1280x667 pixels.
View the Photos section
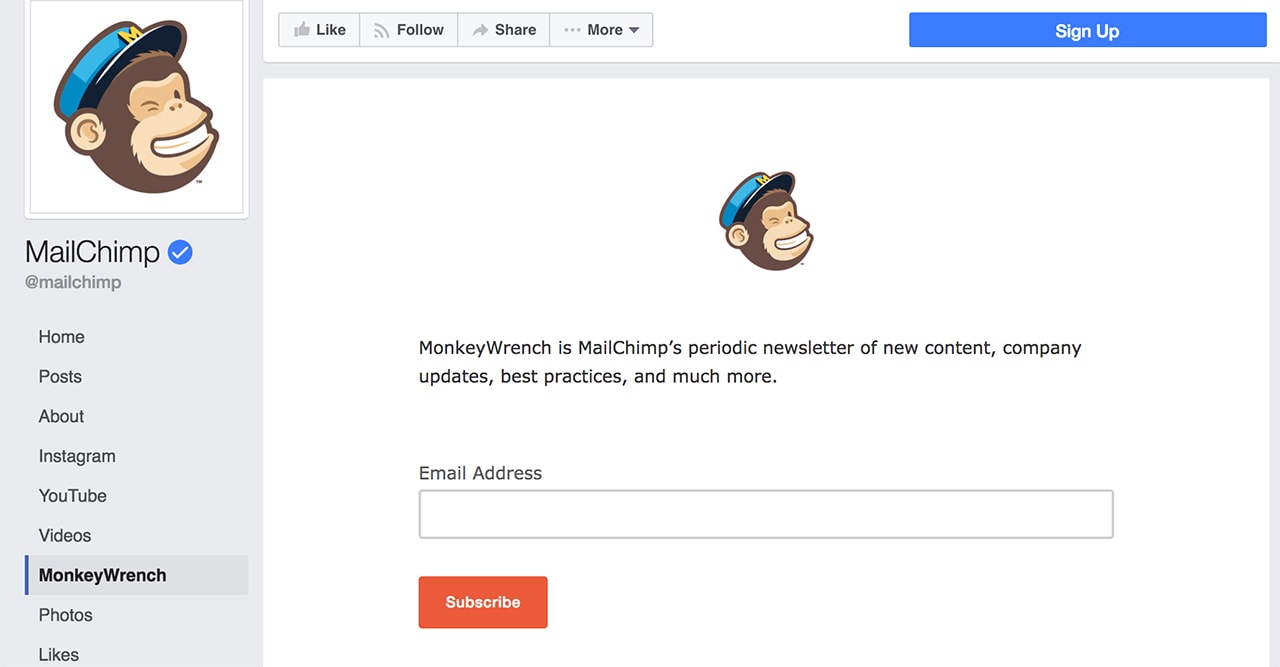click(x=66, y=615)
